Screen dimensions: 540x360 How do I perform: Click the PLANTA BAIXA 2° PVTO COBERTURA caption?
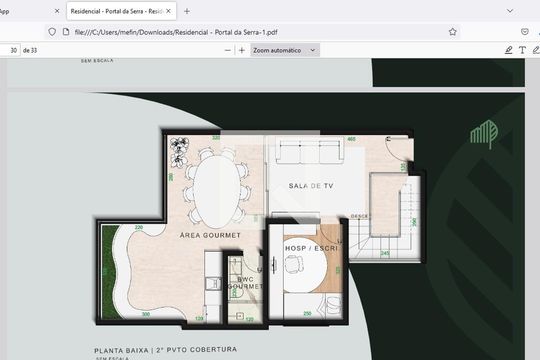tap(166, 350)
